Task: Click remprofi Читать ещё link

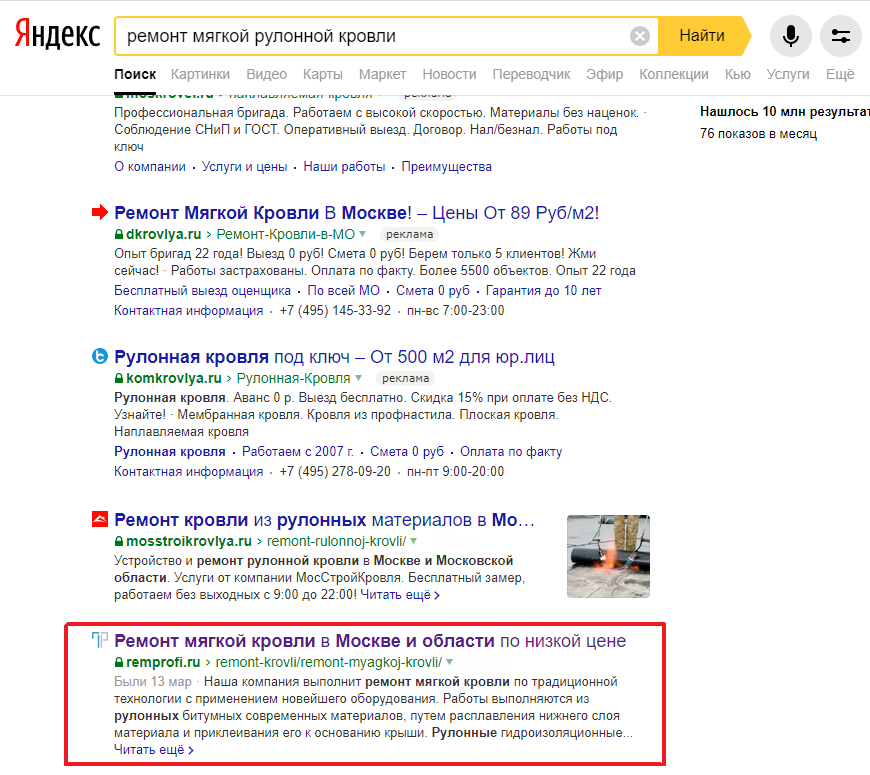Action: click(154, 750)
